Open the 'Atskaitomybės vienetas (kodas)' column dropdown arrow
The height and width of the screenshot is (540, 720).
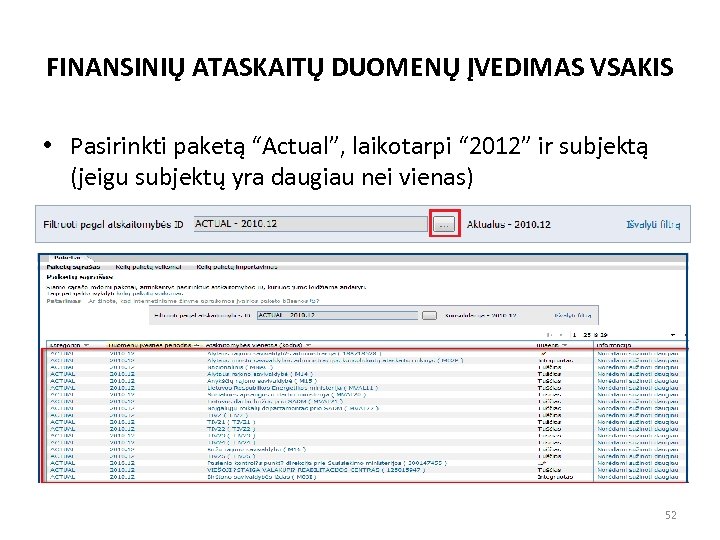point(309,345)
